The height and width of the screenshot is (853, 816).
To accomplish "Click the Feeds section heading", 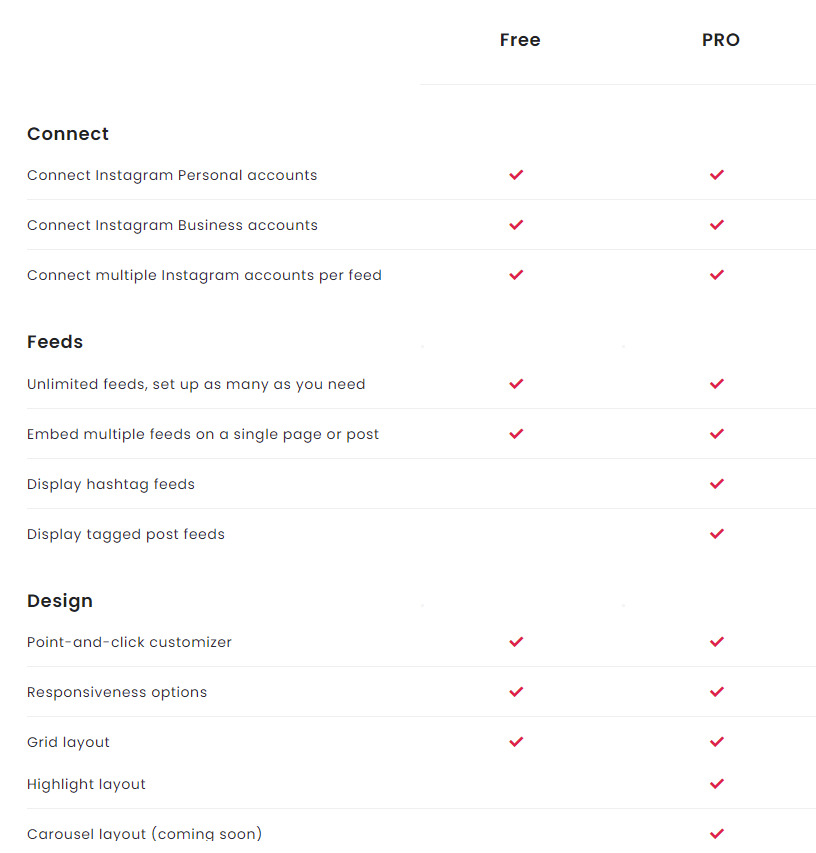I will tap(55, 342).
